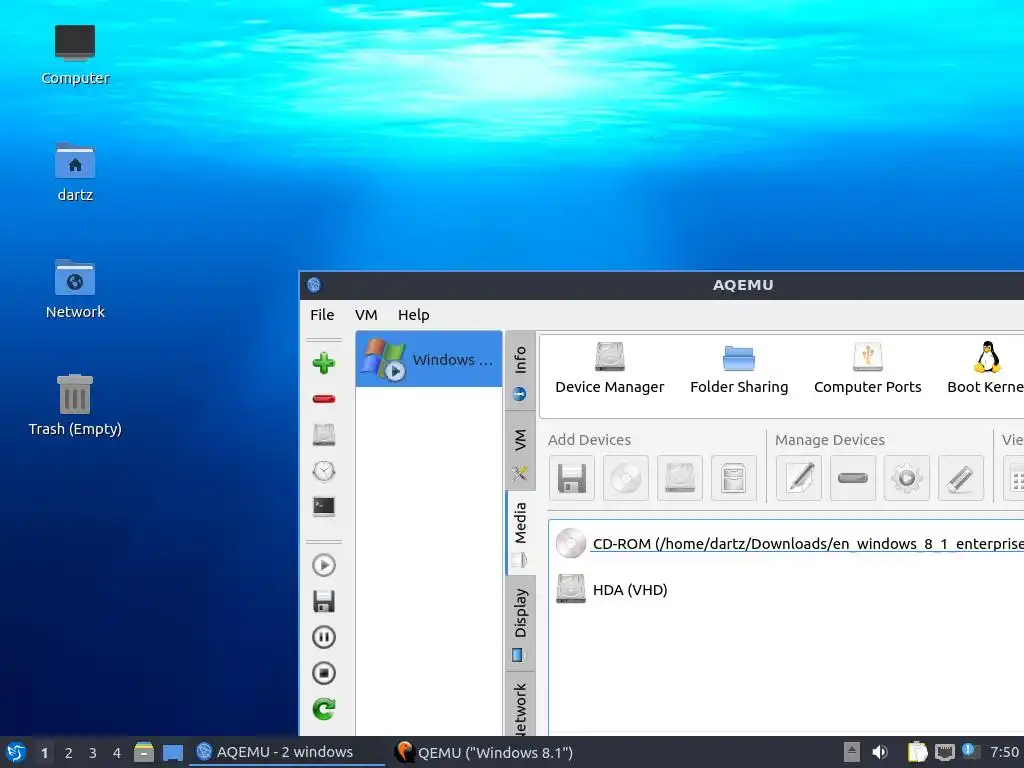Open the file manager from the taskbar
This screenshot has width=1024, height=768.
pos(144,752)
